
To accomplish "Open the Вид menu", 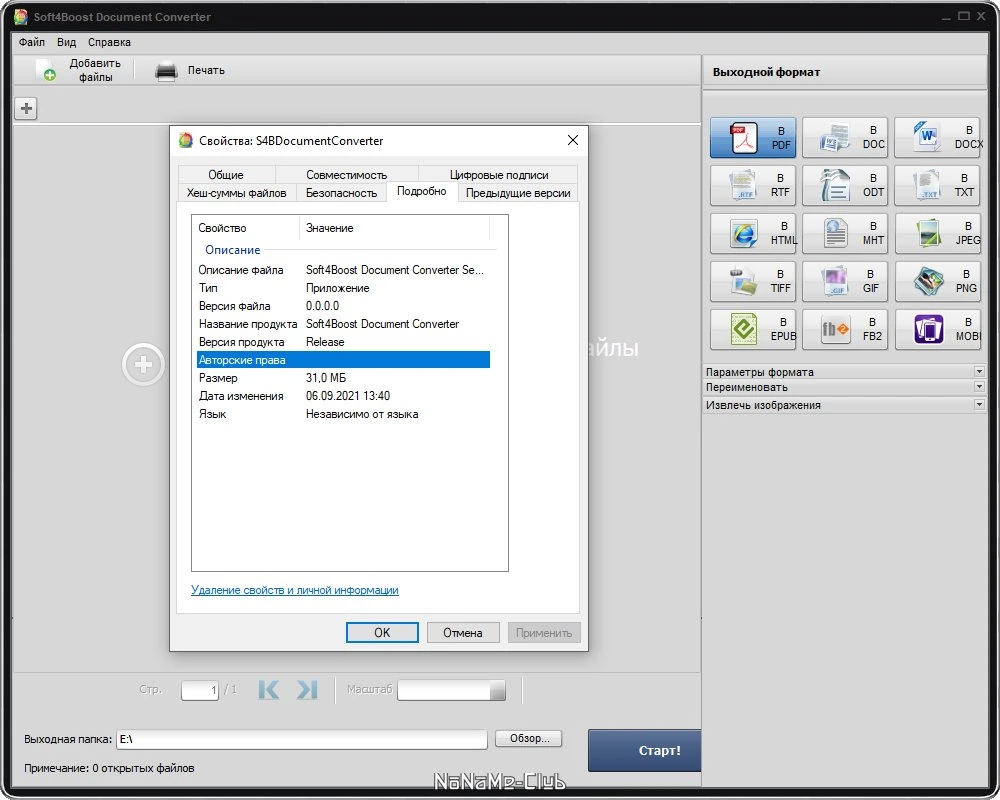I will tap(66, 42).
